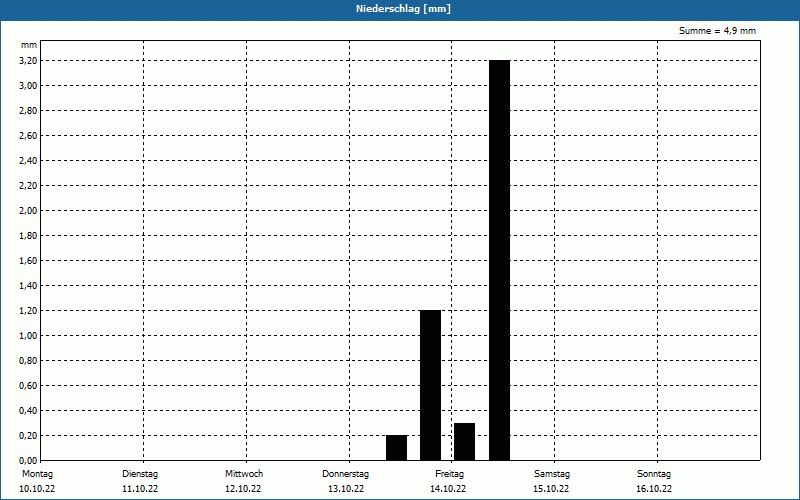Image resolution: width=800 pixels, height=500 pixels.
Task: Click the Samstag axis label
Action: [x=552, y=474]
